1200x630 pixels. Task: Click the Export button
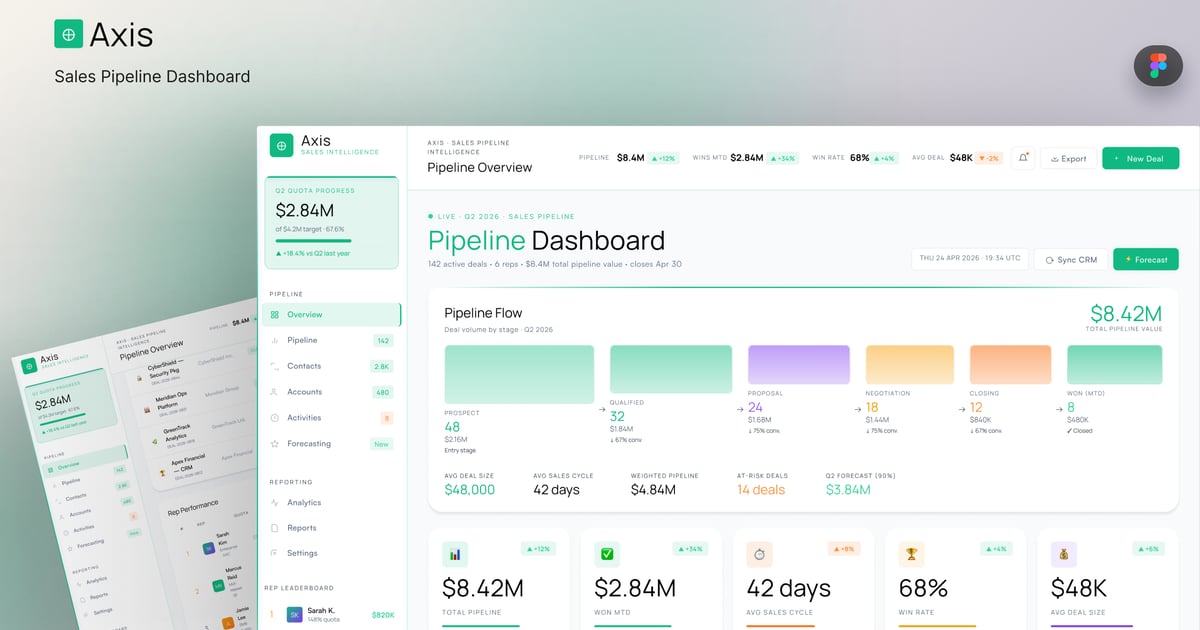tap(1068, 158)
